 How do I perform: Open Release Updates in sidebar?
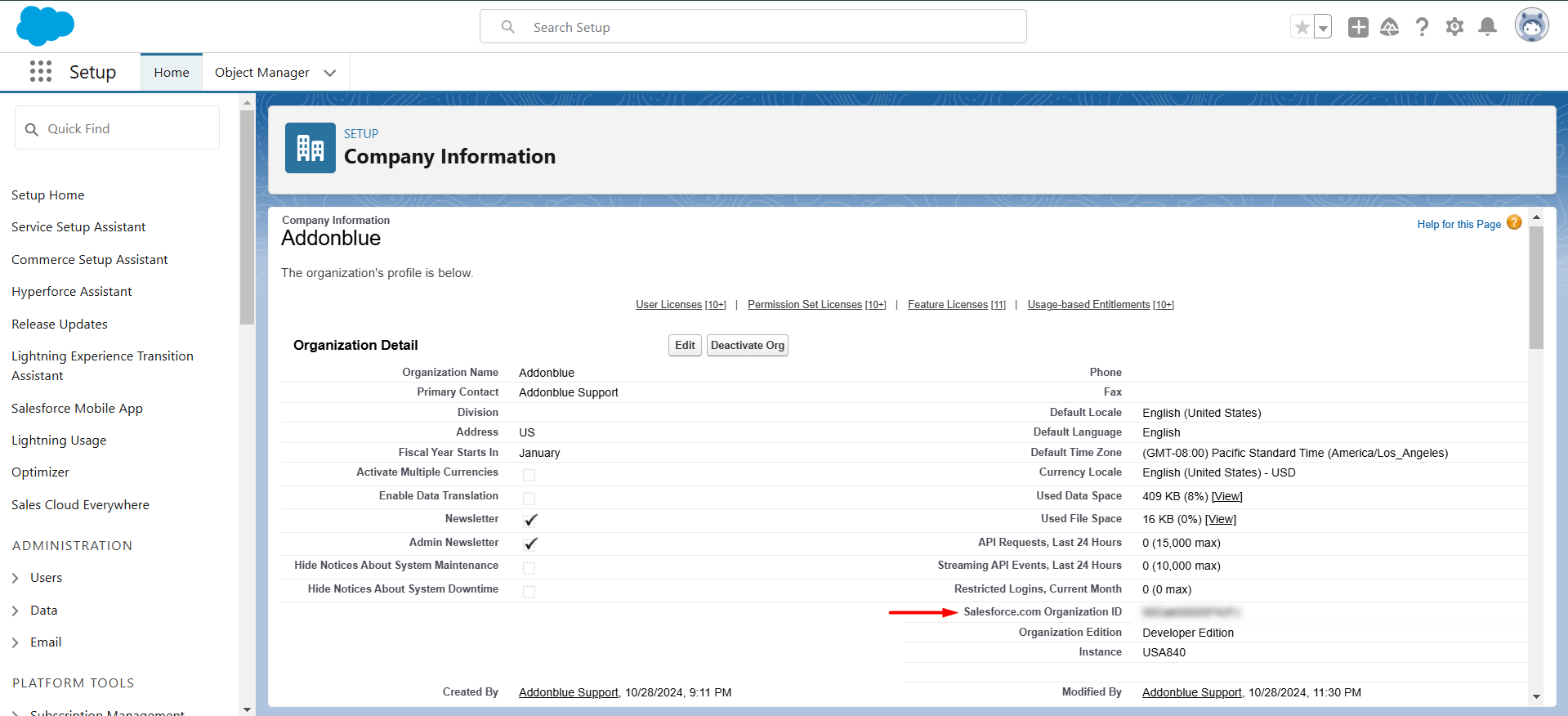60,324
